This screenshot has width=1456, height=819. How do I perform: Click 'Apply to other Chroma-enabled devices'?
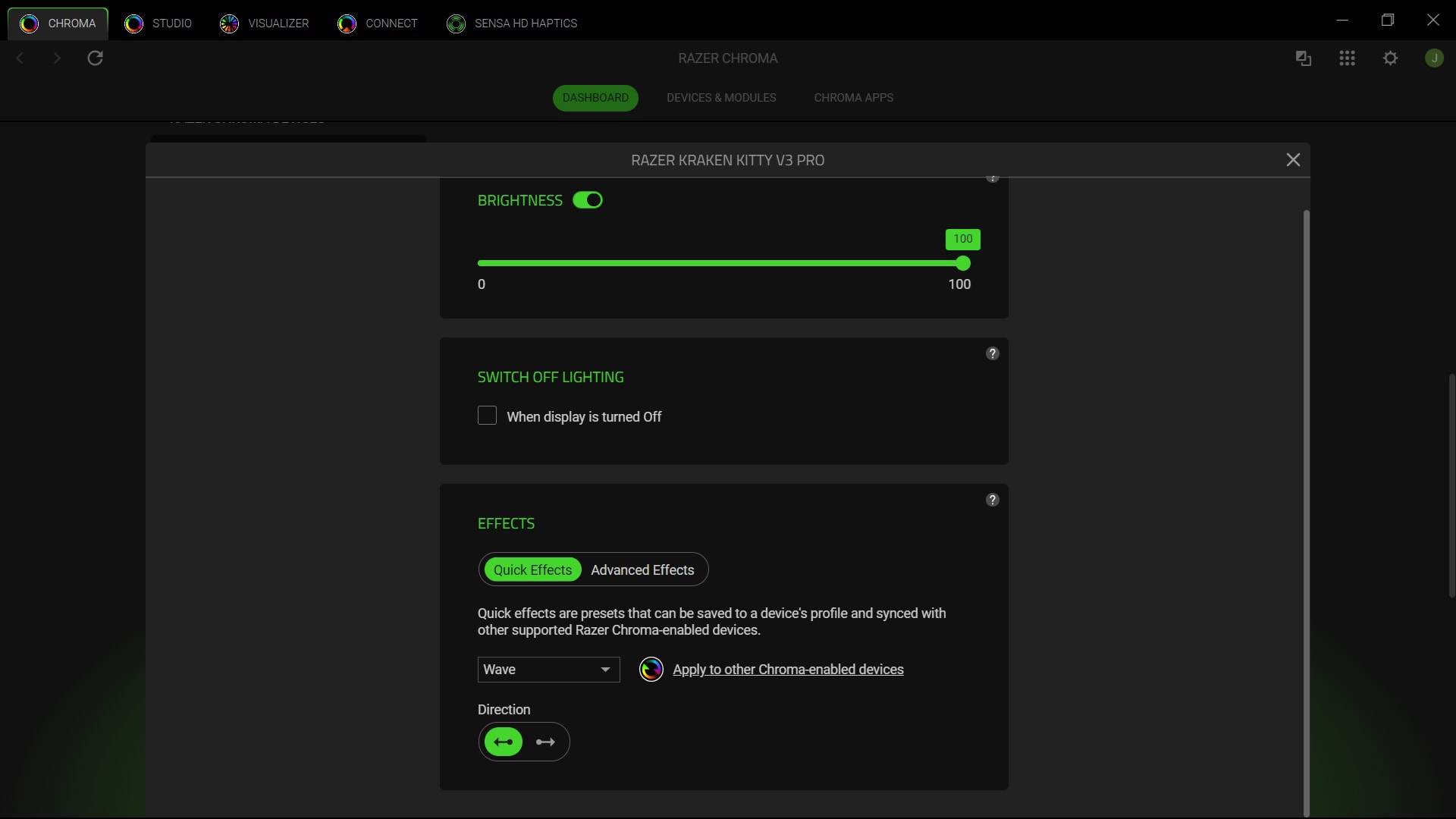(x=789, y=670)
